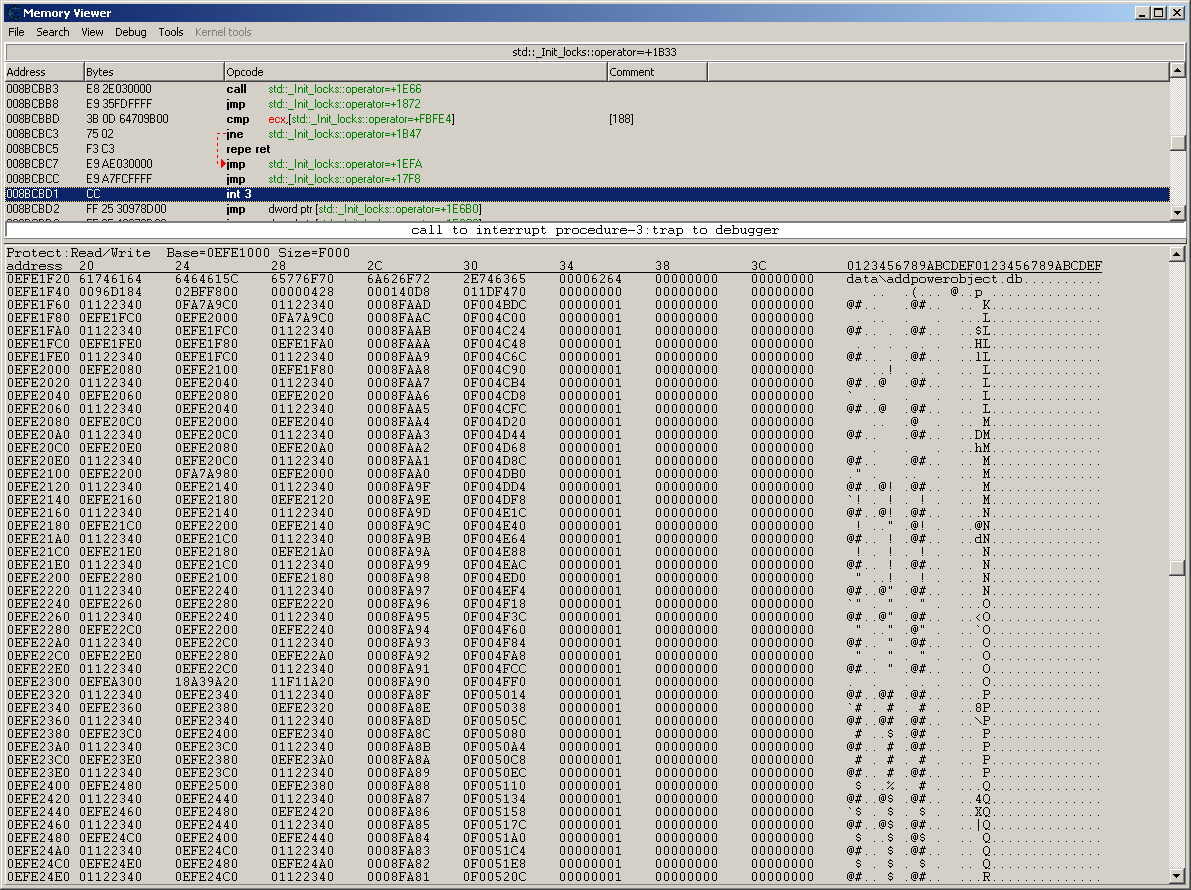This screenshot has height=890, width=1191.
Task: Maximize the Memory Viewer window
Action: tap(1159, 13)
